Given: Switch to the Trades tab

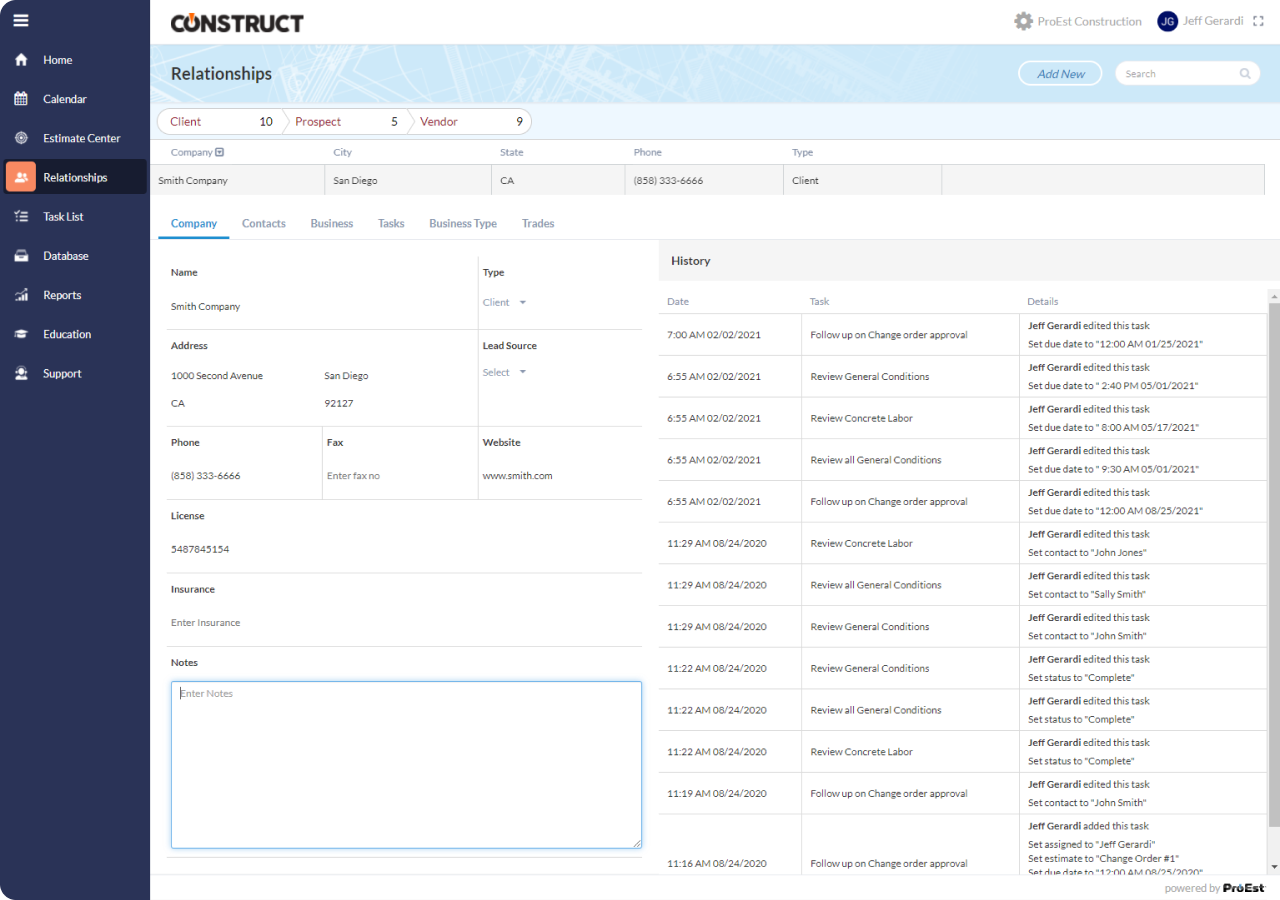Looking at the screenshot, I should click(538, 223).
